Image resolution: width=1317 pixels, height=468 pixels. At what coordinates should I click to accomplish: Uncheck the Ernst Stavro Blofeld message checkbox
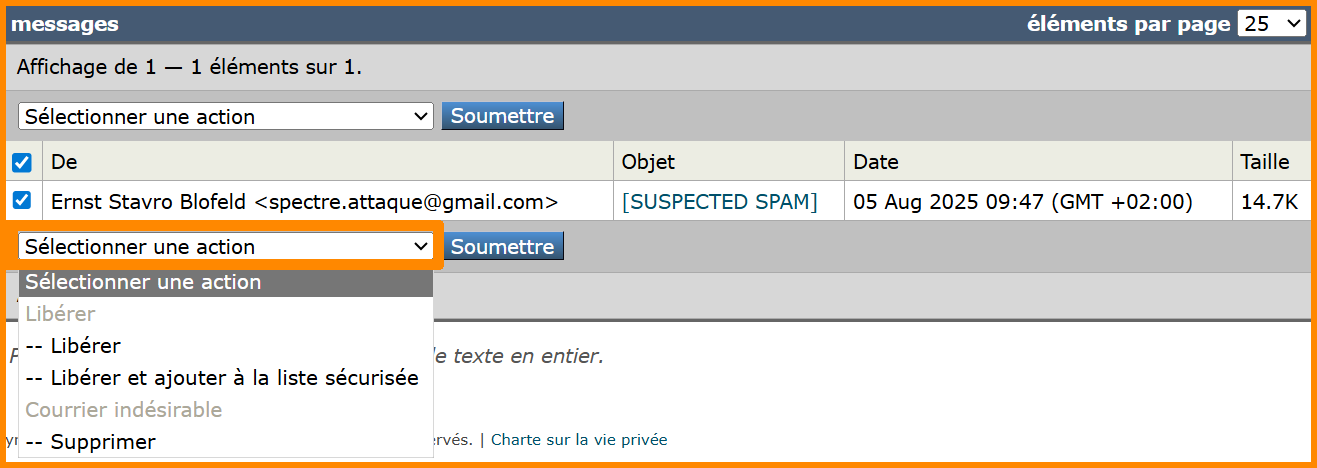(22, 201)
